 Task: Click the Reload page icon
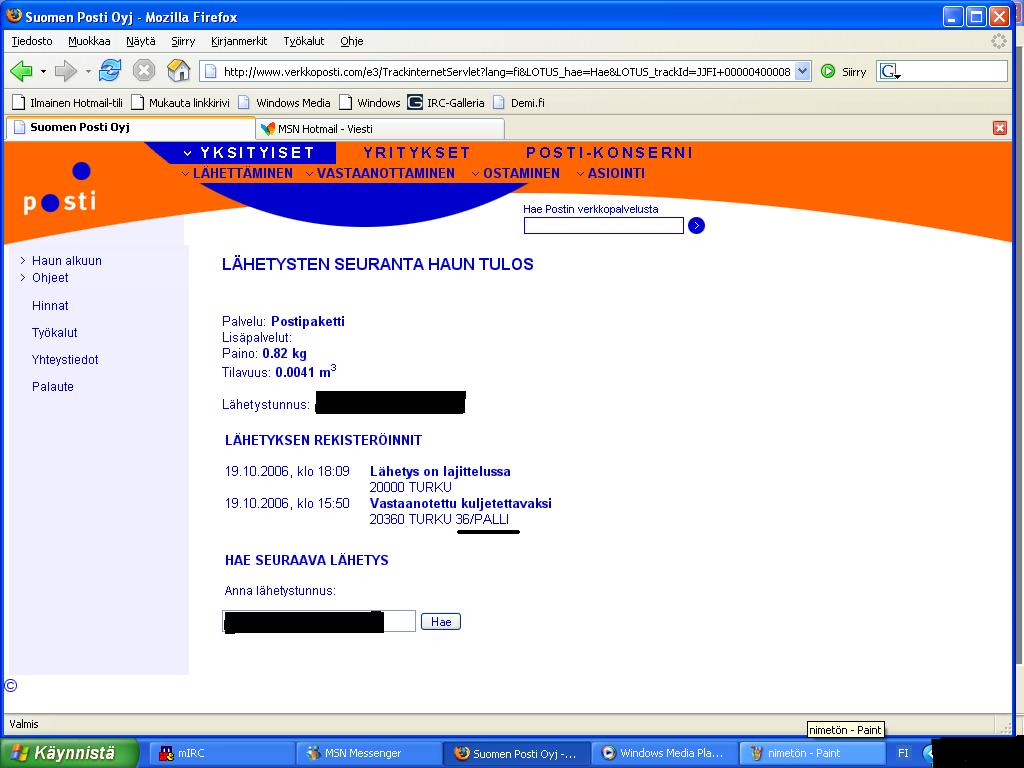coord(110,71)
